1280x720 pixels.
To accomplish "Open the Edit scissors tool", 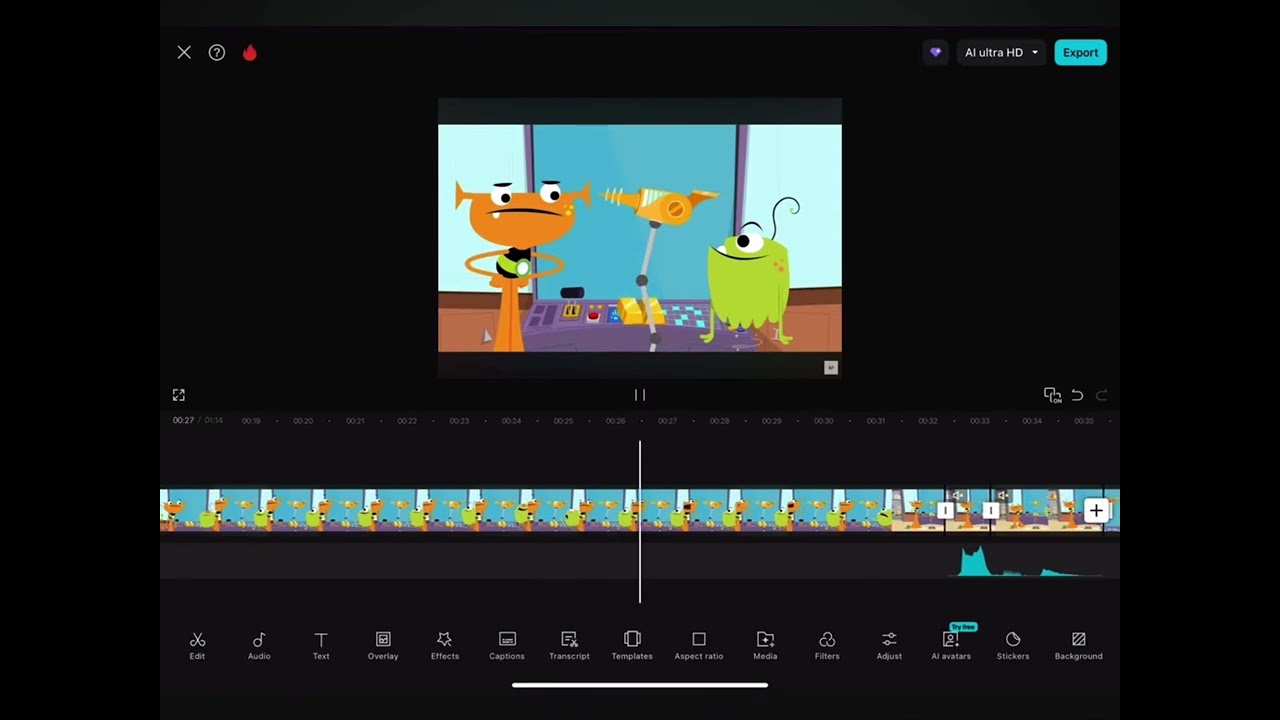I will [x=197, y=645].
